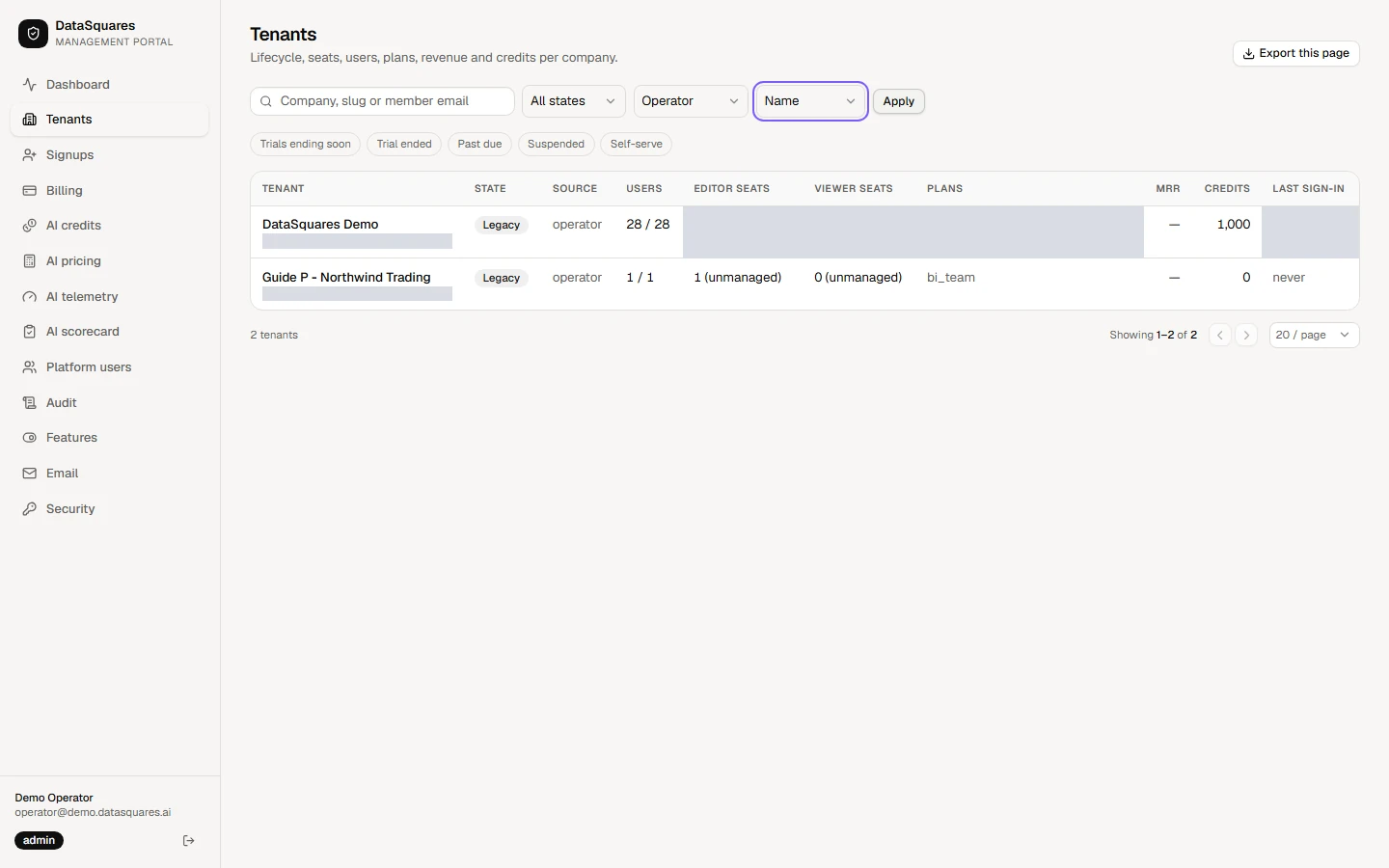The height and width of the screenshot is (868, 1389).
Task: Go to the AI telemetry page label
Action: (x=82, y=297)
